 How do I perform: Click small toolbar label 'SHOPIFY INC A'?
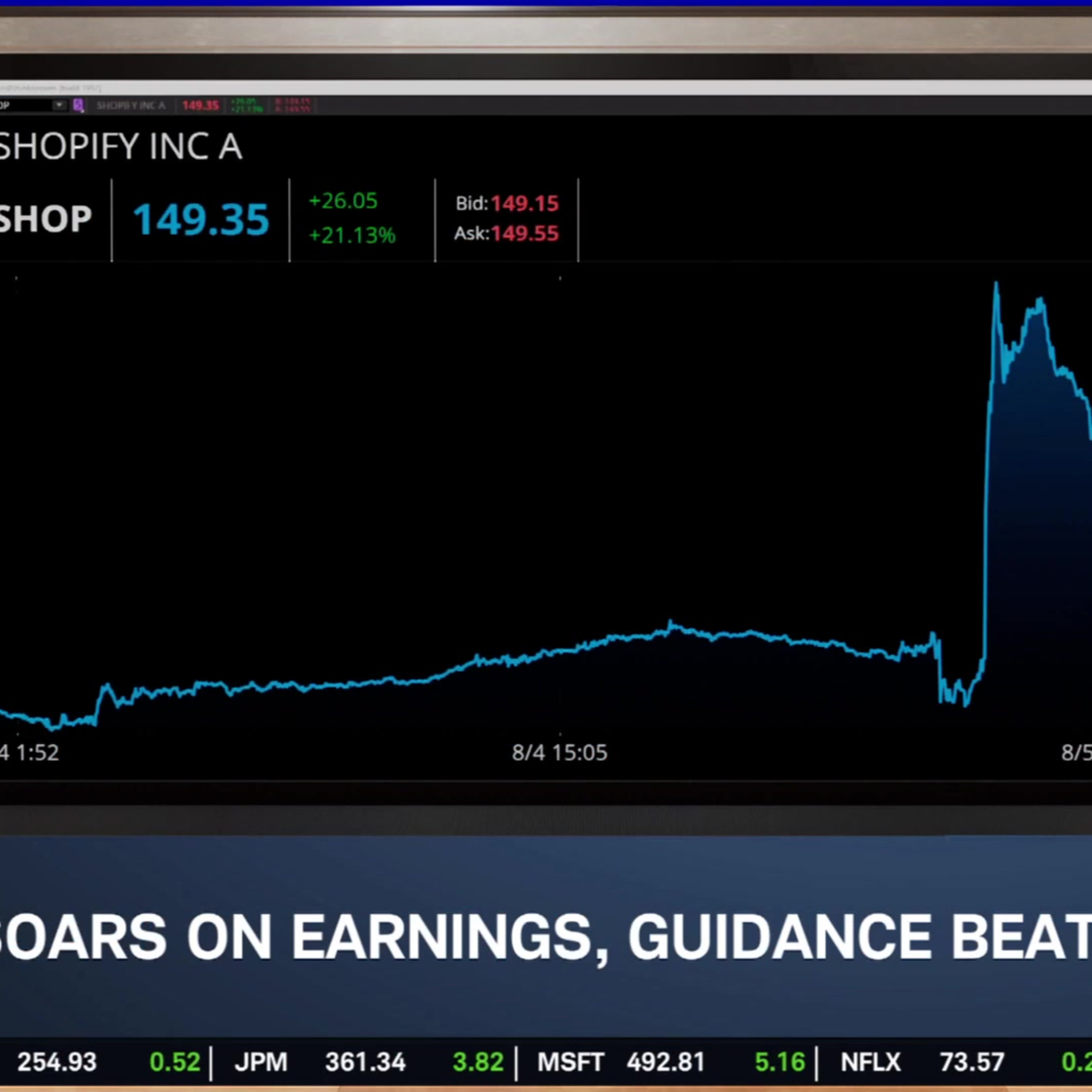click(131, 106)
